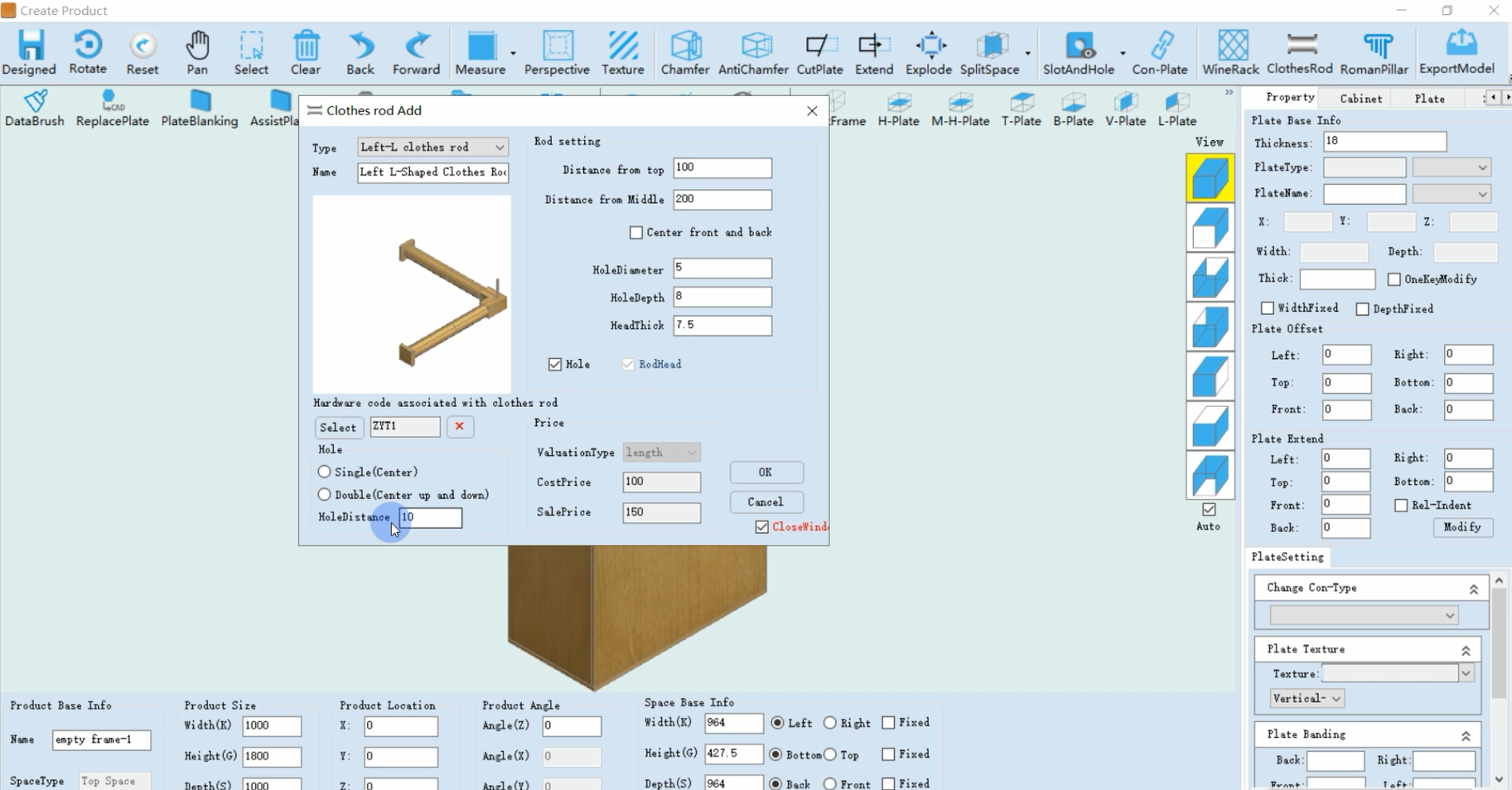Select Double(Center up and down) option
Viewport: 1512px width, 790px height.
click(x=325, y=495)
